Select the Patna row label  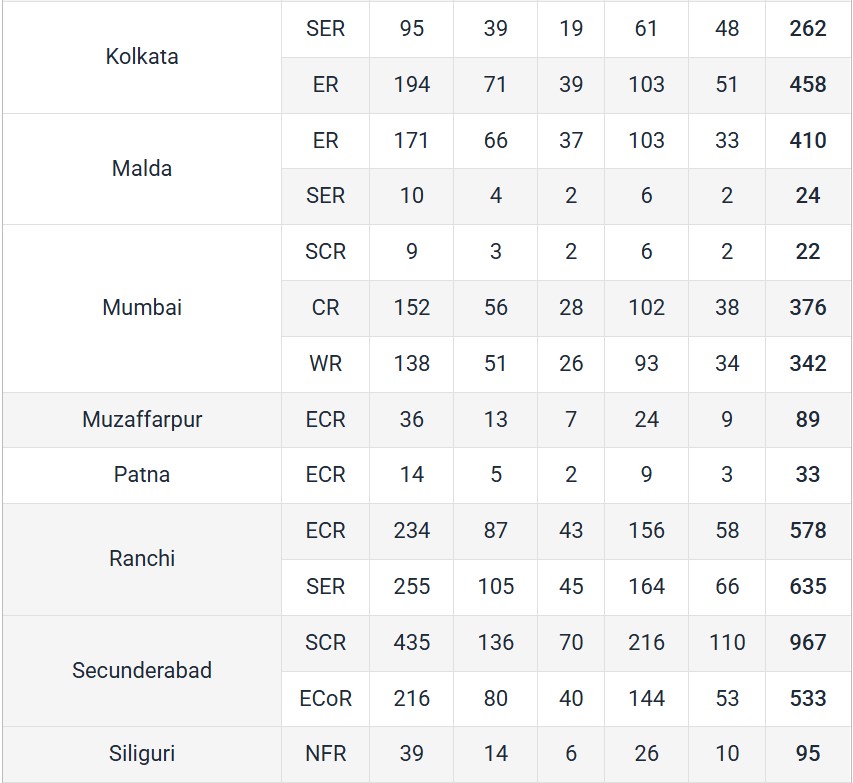[x=142, y=474]
